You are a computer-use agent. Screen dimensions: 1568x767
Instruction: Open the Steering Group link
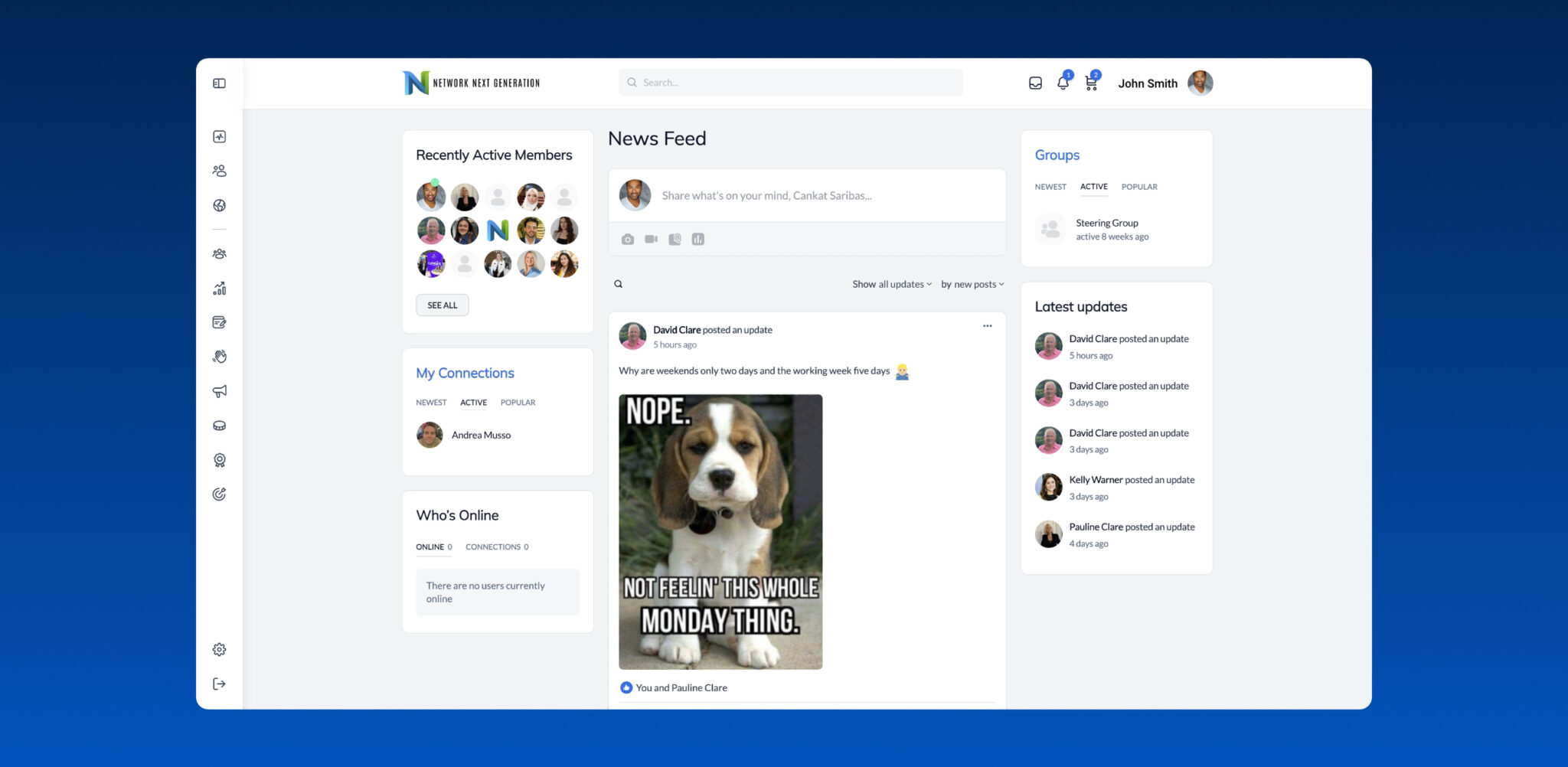1106,224
